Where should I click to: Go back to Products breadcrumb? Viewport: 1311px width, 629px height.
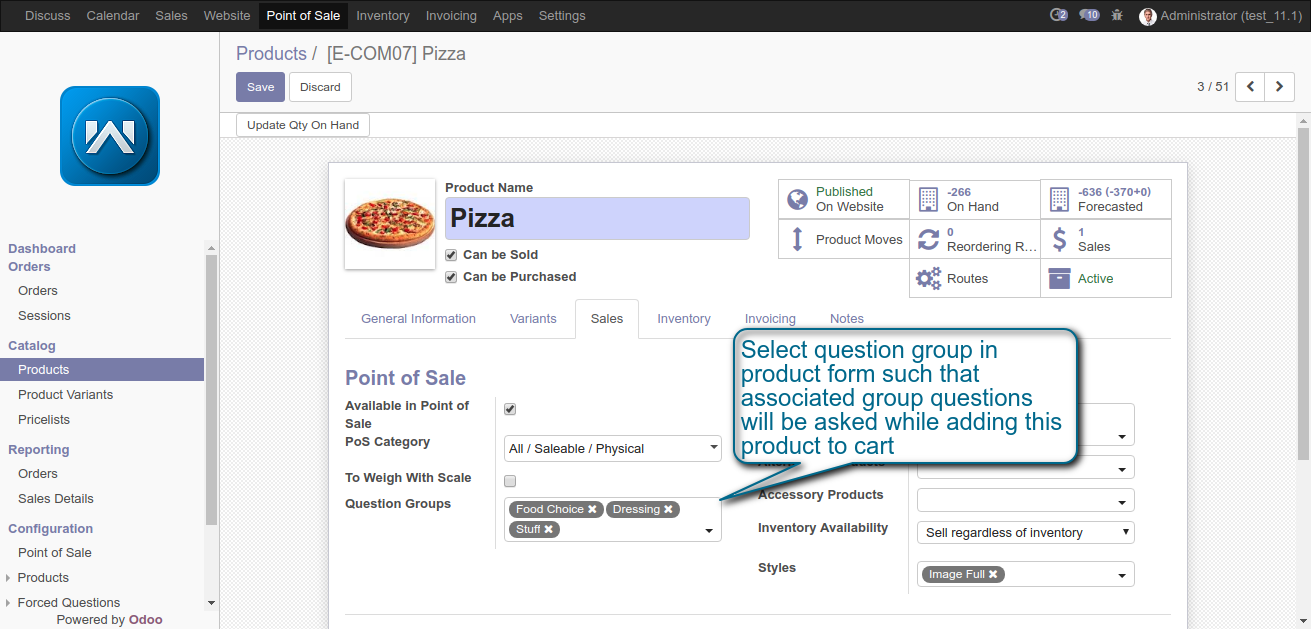pyautogui.click(x=271, y=54)
